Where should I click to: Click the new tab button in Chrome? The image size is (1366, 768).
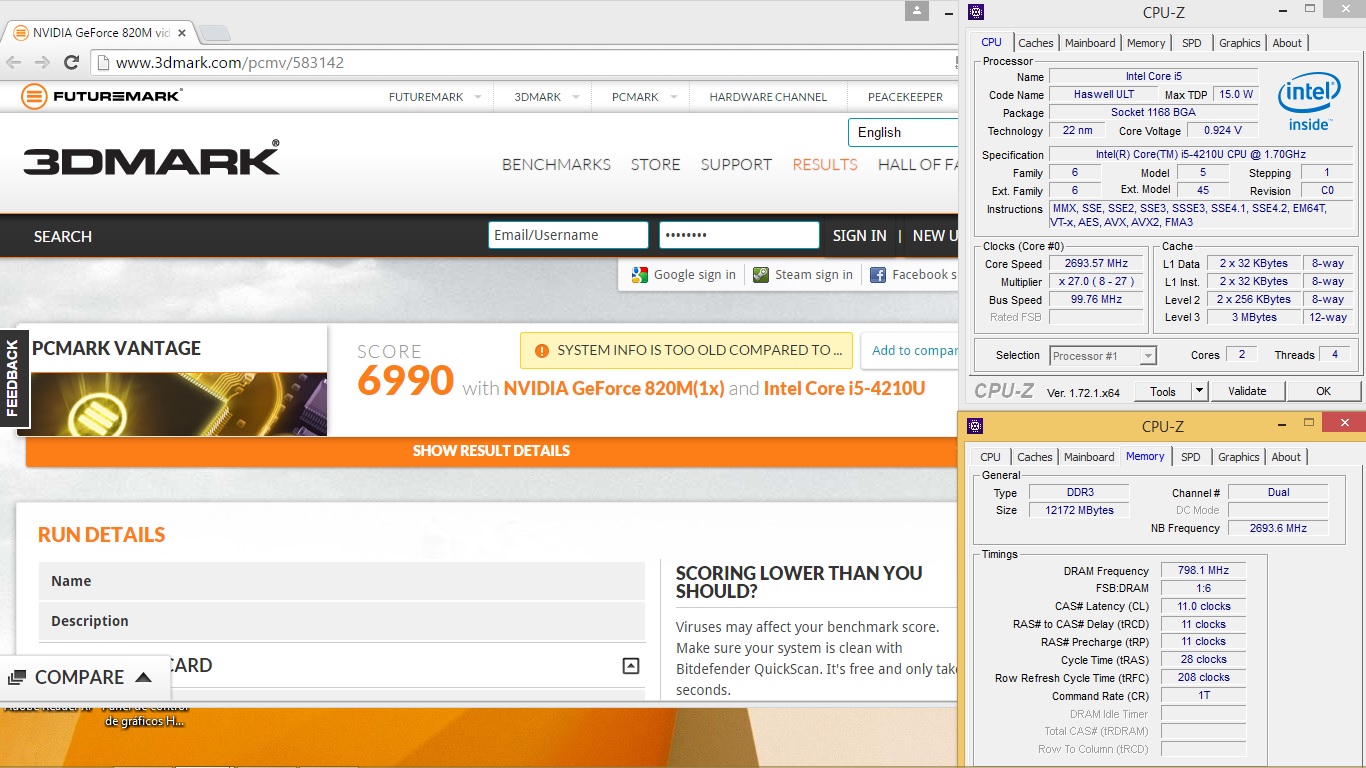214,33
